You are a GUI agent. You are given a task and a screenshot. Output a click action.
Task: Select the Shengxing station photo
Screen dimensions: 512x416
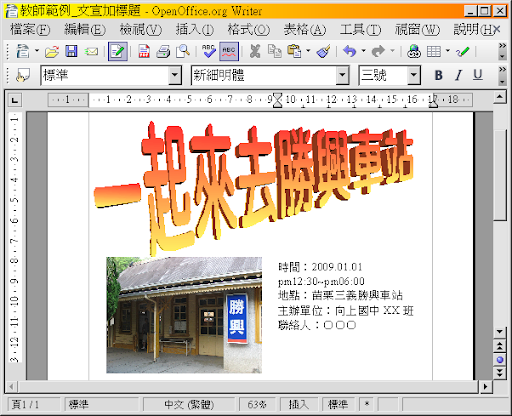click(184, 315)
